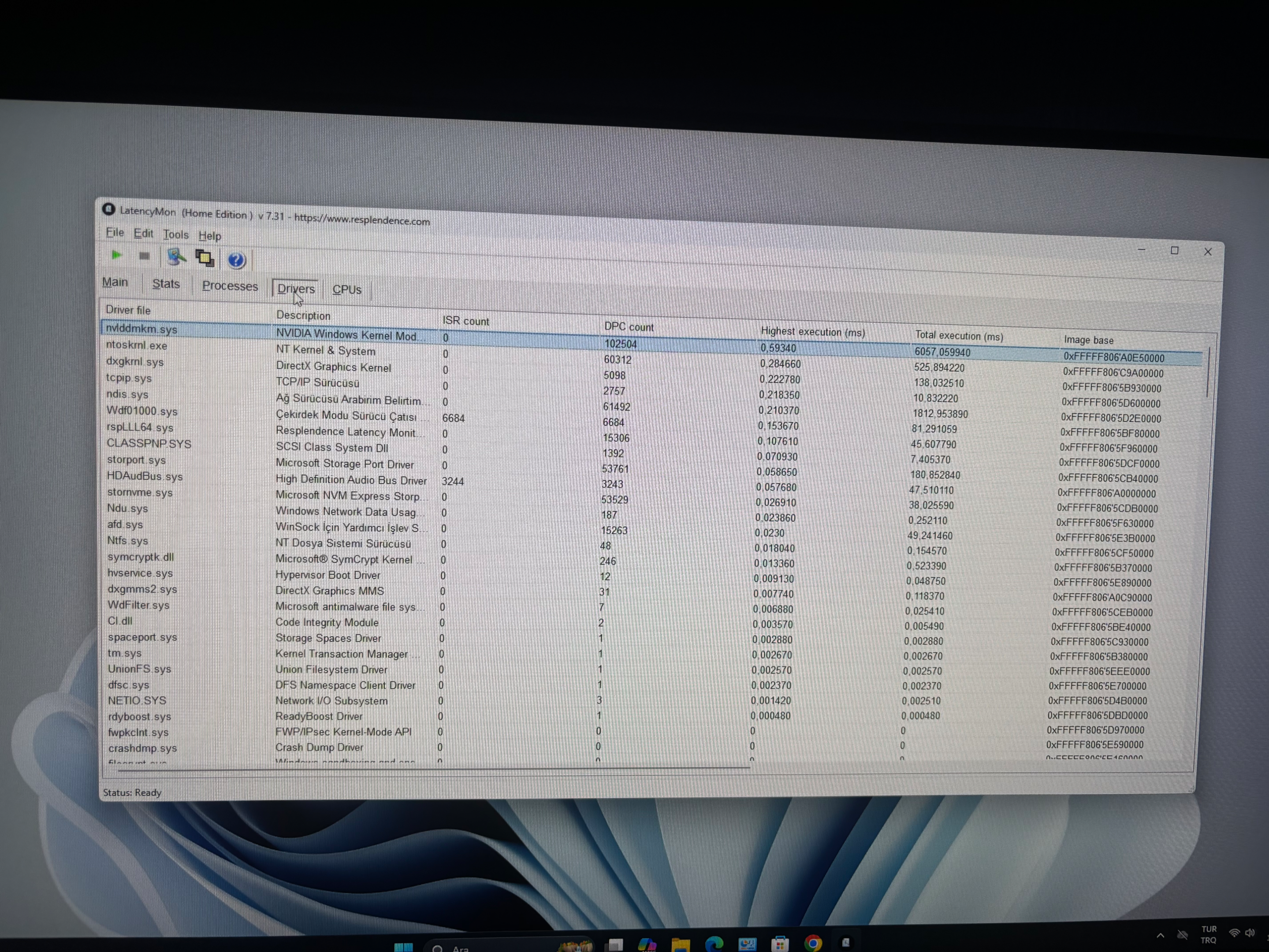Switch to the CPUs tab
Viewport: 1269px width, 952px height.
(x=347, y=290)
